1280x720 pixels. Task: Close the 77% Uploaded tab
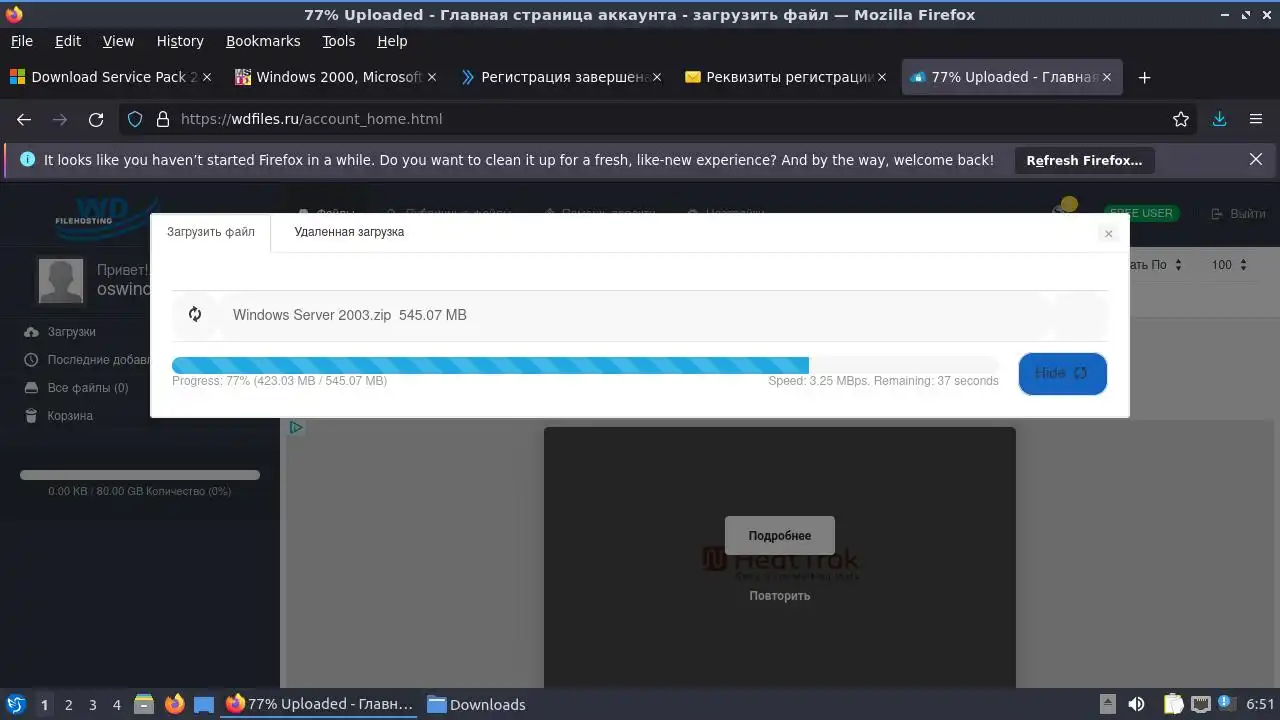1107,77
